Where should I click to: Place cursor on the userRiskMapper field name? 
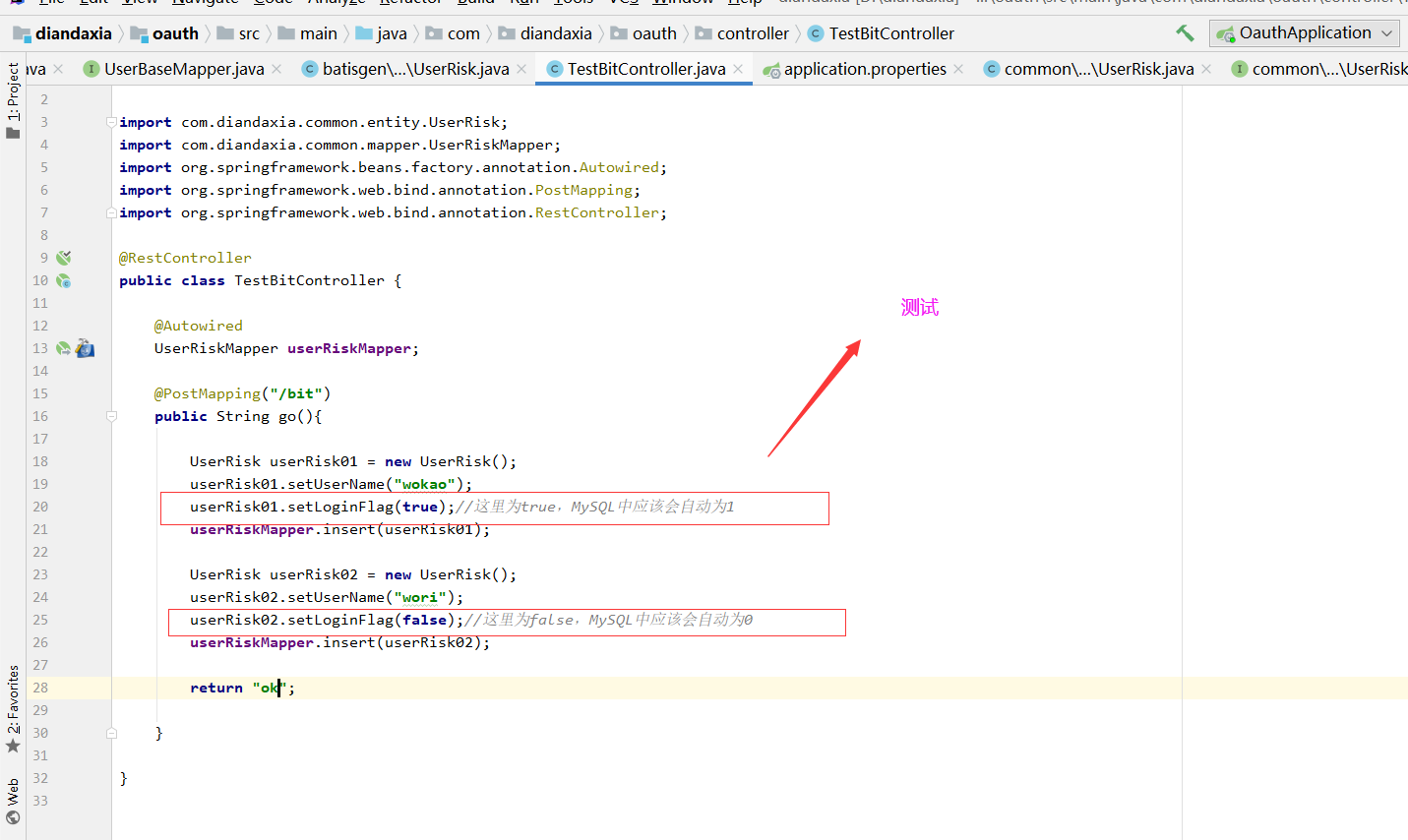pyautogui.click(x=349, y=348)
